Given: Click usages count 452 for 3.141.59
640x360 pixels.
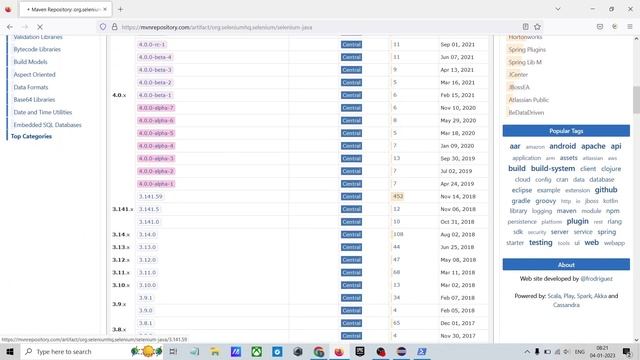Looking at the screenshot, I should coord(398,196).
